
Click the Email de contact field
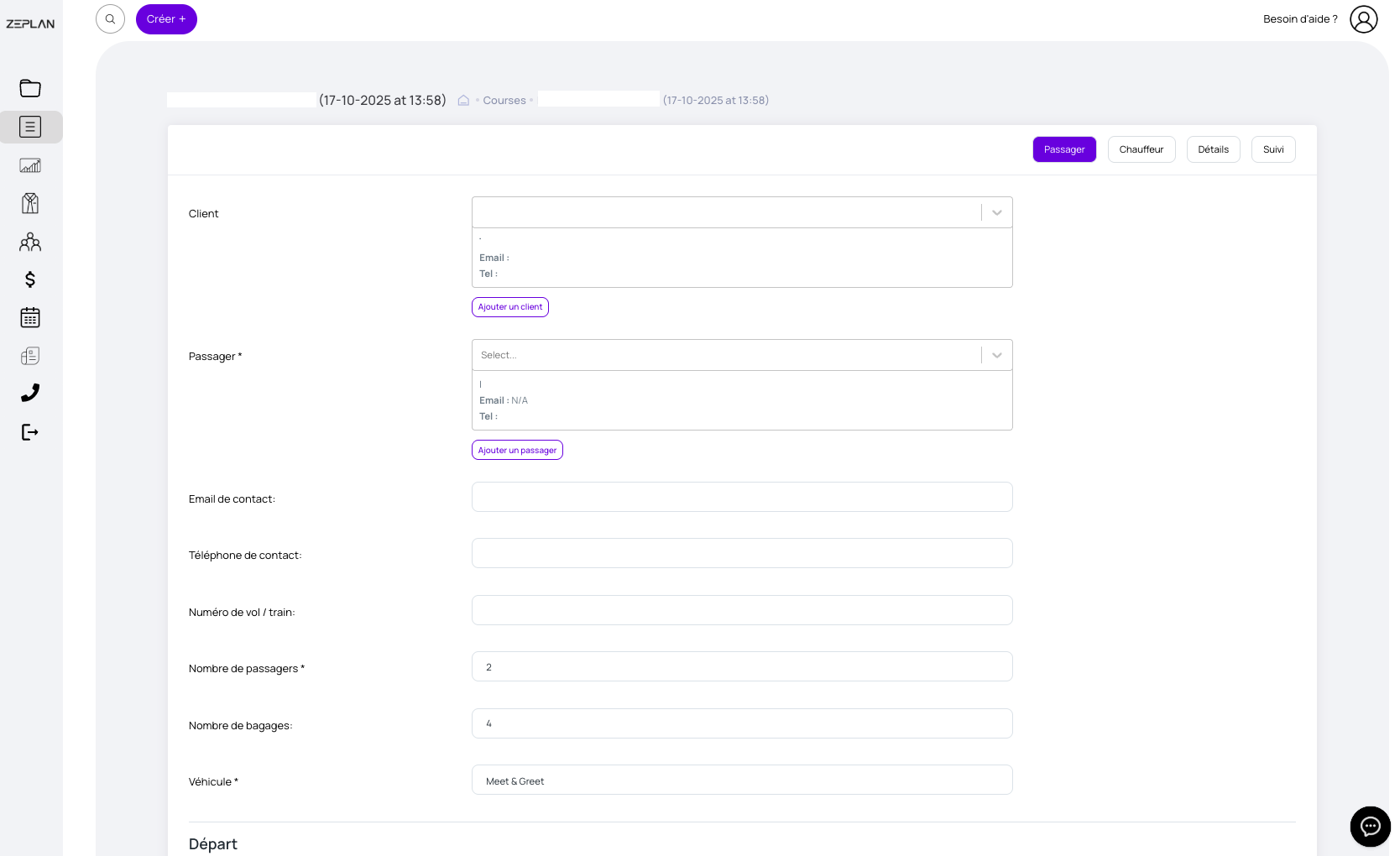coord(742,498)
